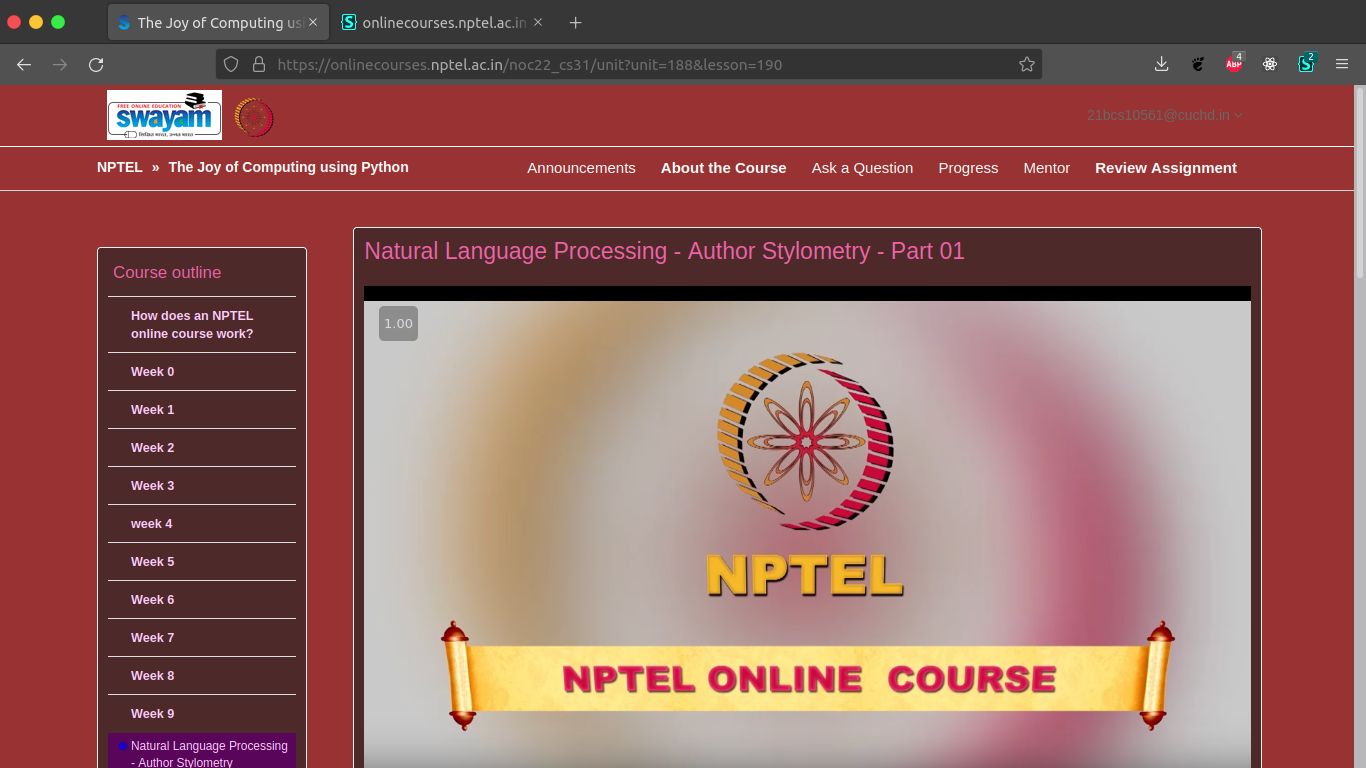Open the shield tracking protection icon

pos(231,64)
